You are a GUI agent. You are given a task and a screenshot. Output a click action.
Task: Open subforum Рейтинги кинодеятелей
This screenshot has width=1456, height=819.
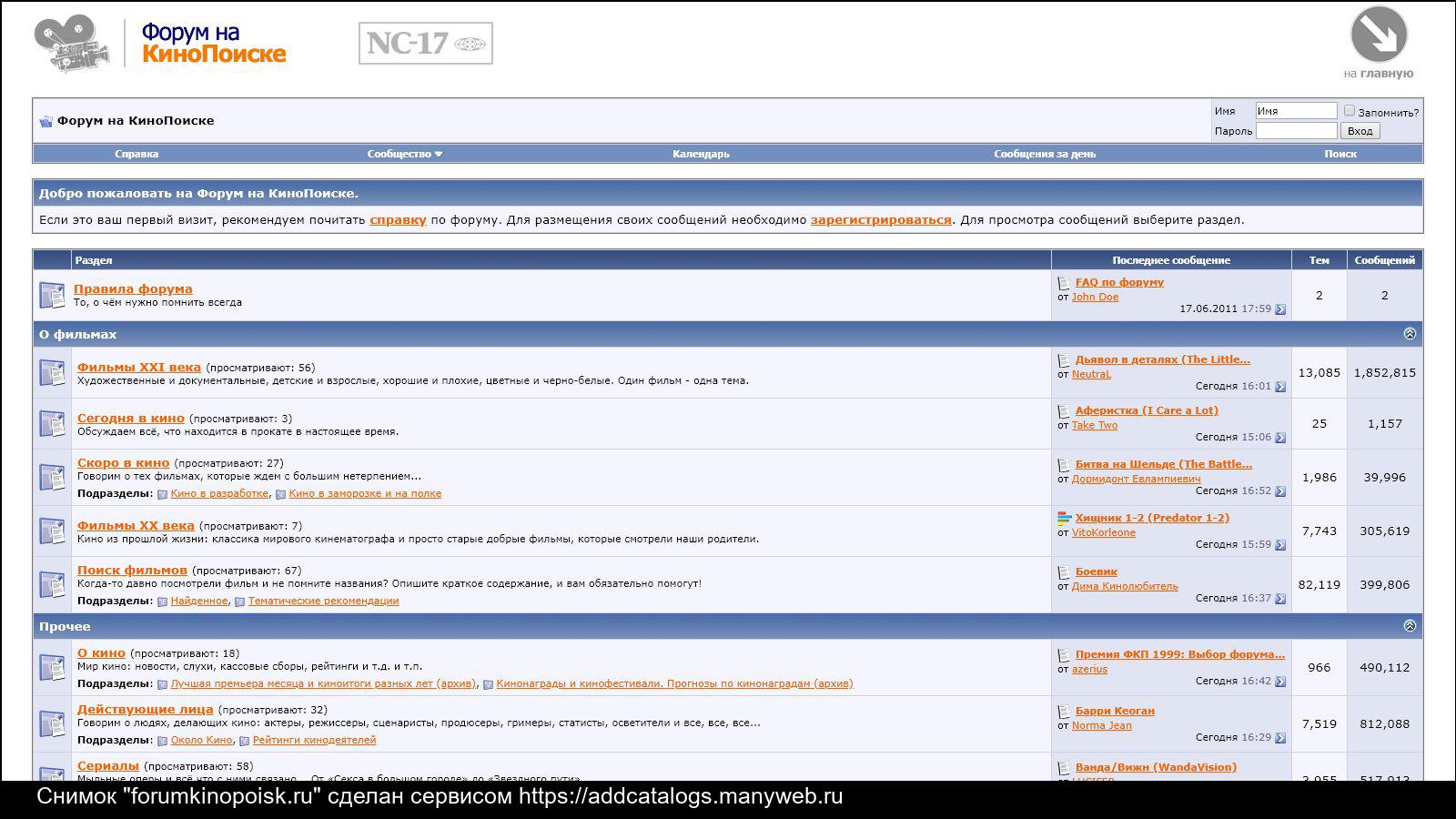(314, 740)
